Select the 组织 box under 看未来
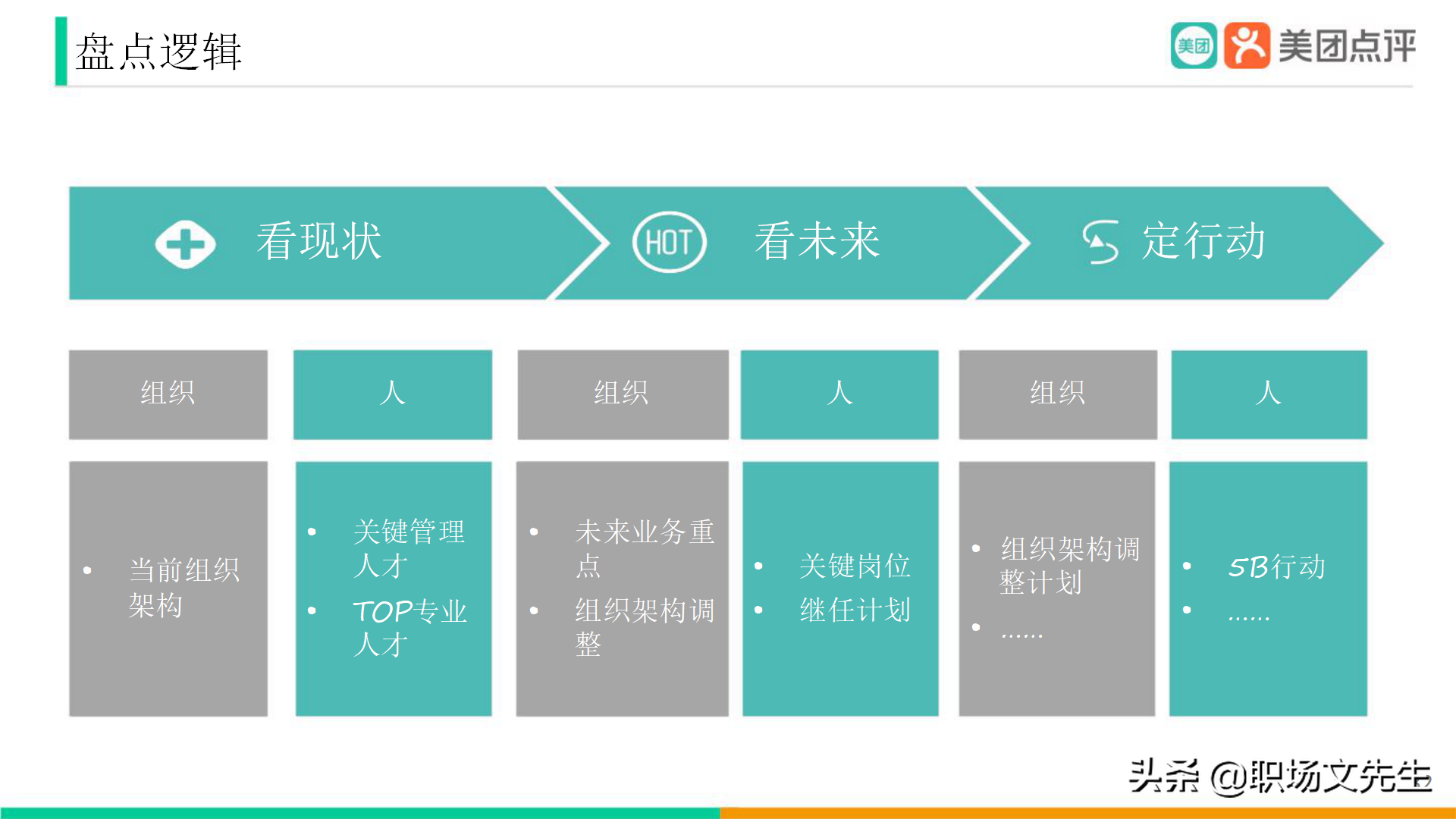 click(x=623, y=394)
